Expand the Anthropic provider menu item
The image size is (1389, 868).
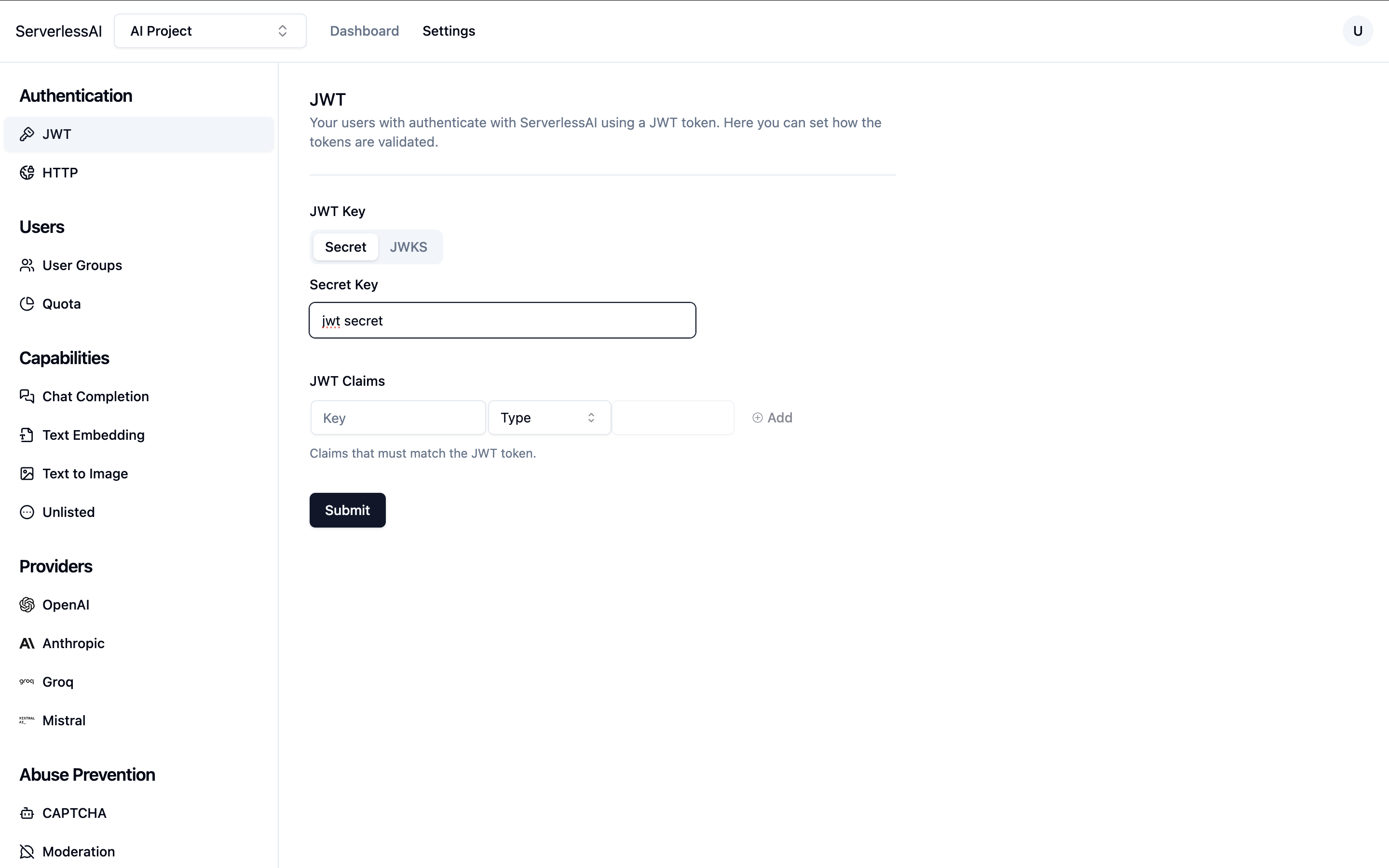tap(73, 643)
